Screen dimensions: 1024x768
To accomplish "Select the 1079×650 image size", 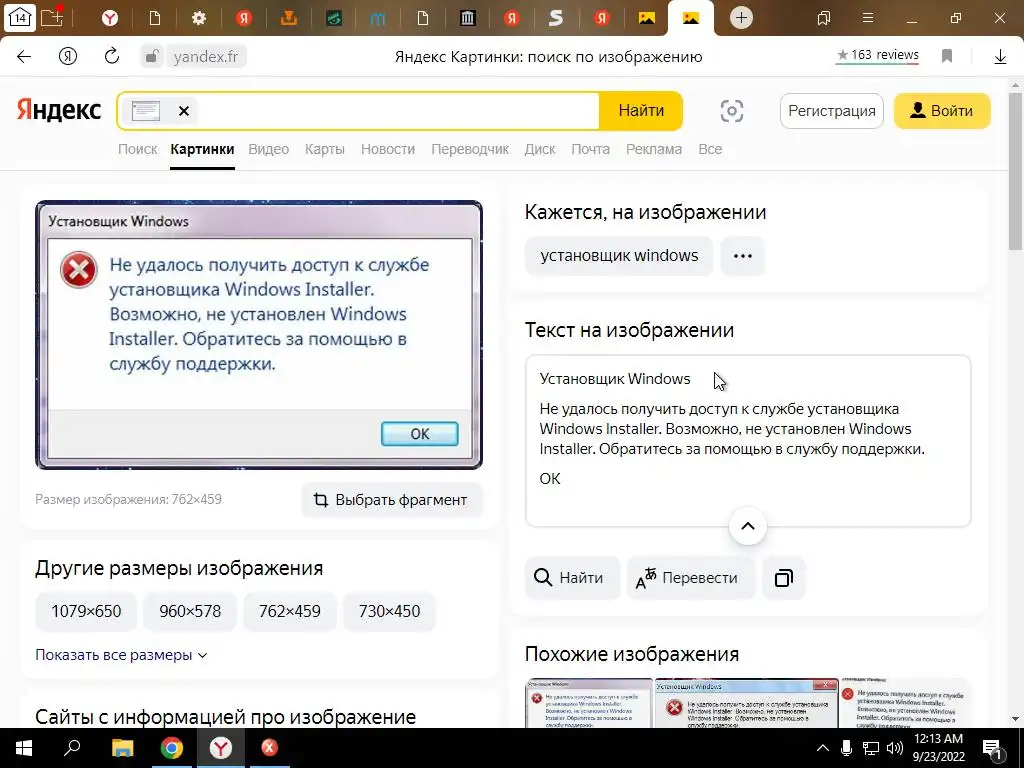I will coord(86,611).
